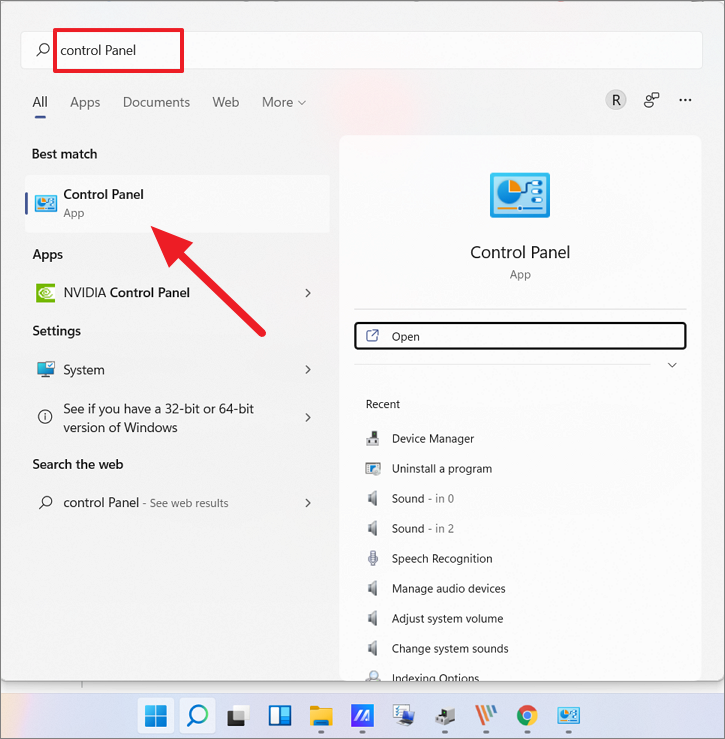Click the purple slanted-A app taskbar icon

(362, 716)
